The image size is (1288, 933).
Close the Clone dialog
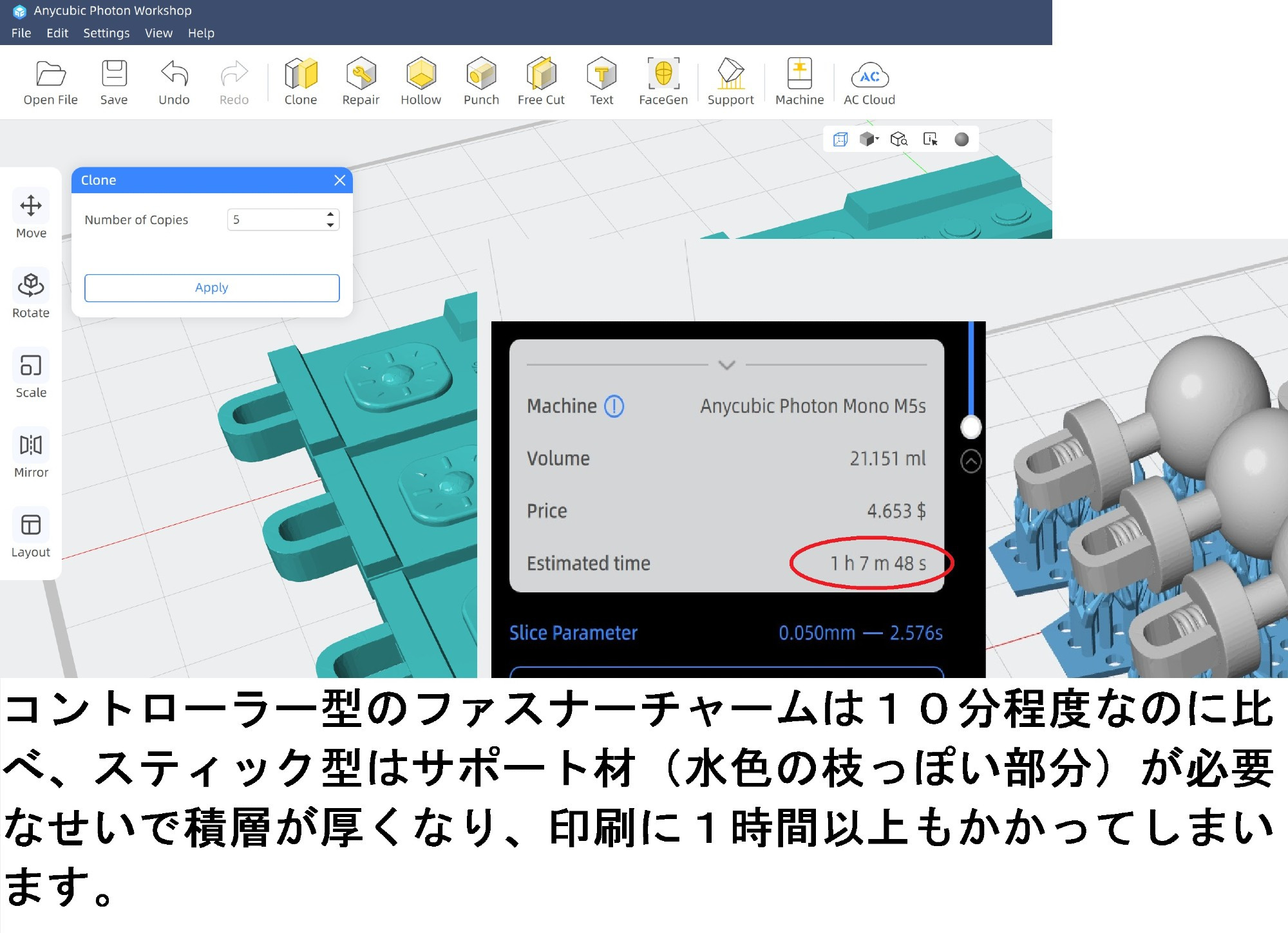pos(340,180)
